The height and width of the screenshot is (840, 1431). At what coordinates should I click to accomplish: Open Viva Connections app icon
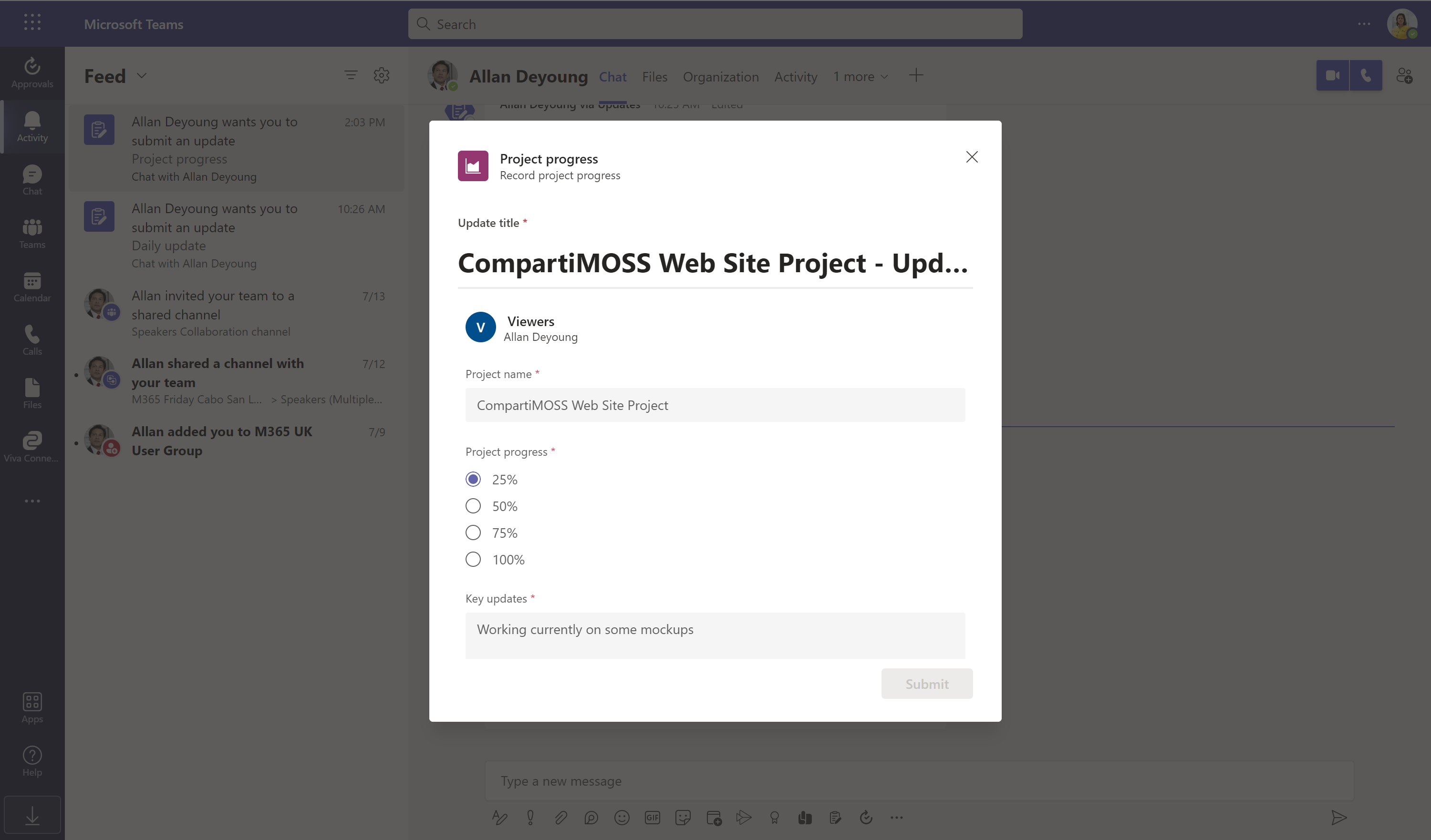click(32, 447)
